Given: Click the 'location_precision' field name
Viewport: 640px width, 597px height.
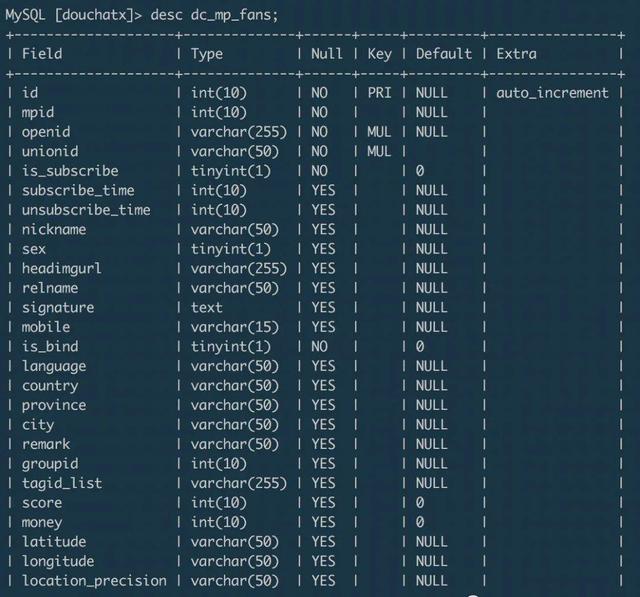Looking at the screenshot, I should click(94, 580).
